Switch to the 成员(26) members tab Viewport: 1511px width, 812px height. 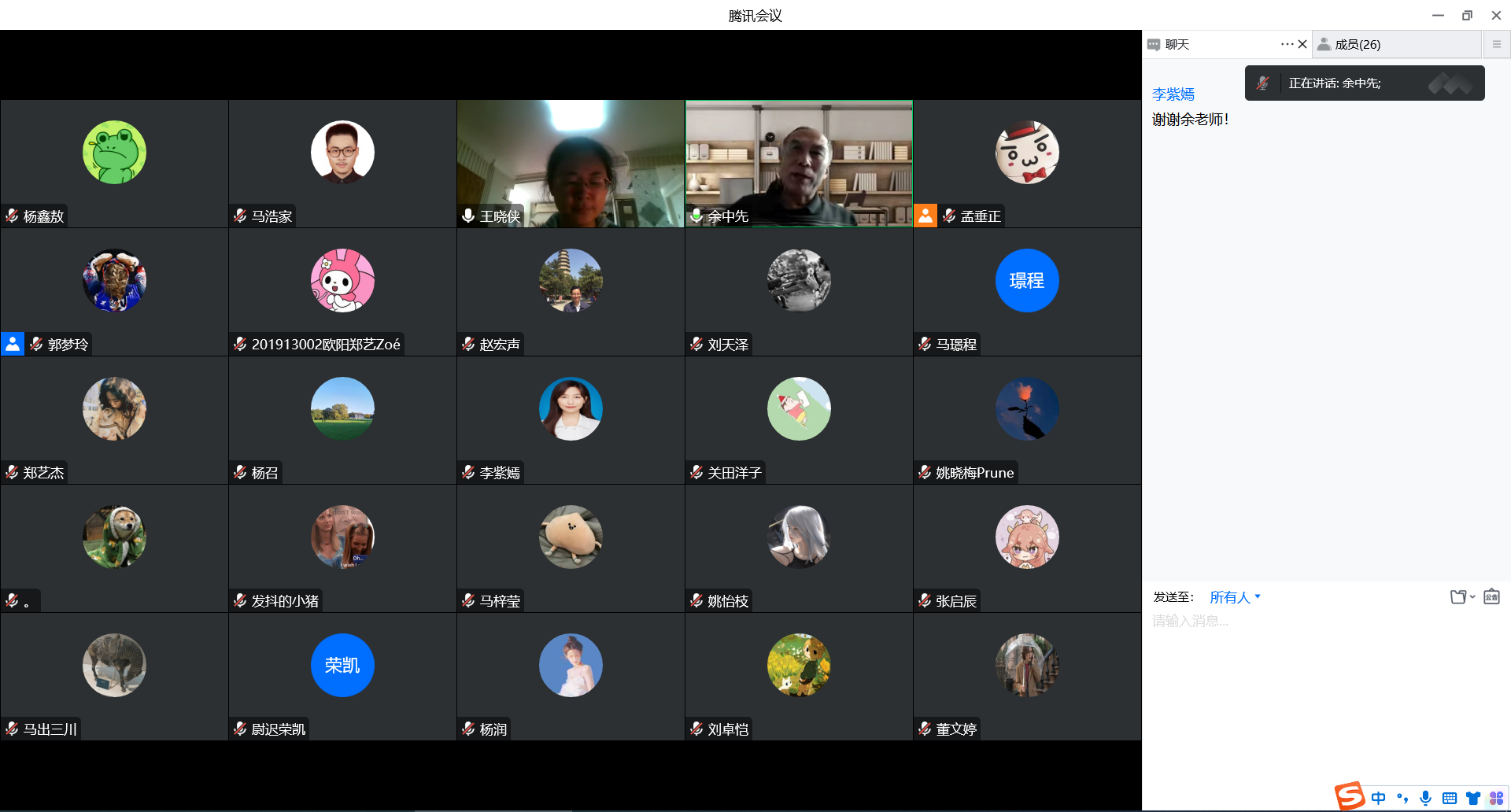click(x=1357, y=44)
